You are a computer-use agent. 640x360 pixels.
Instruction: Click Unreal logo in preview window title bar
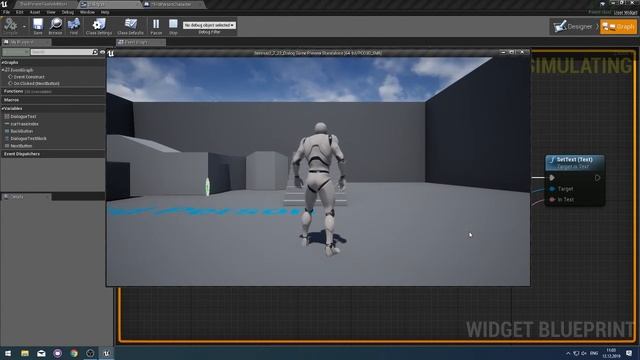coord(111,53)
